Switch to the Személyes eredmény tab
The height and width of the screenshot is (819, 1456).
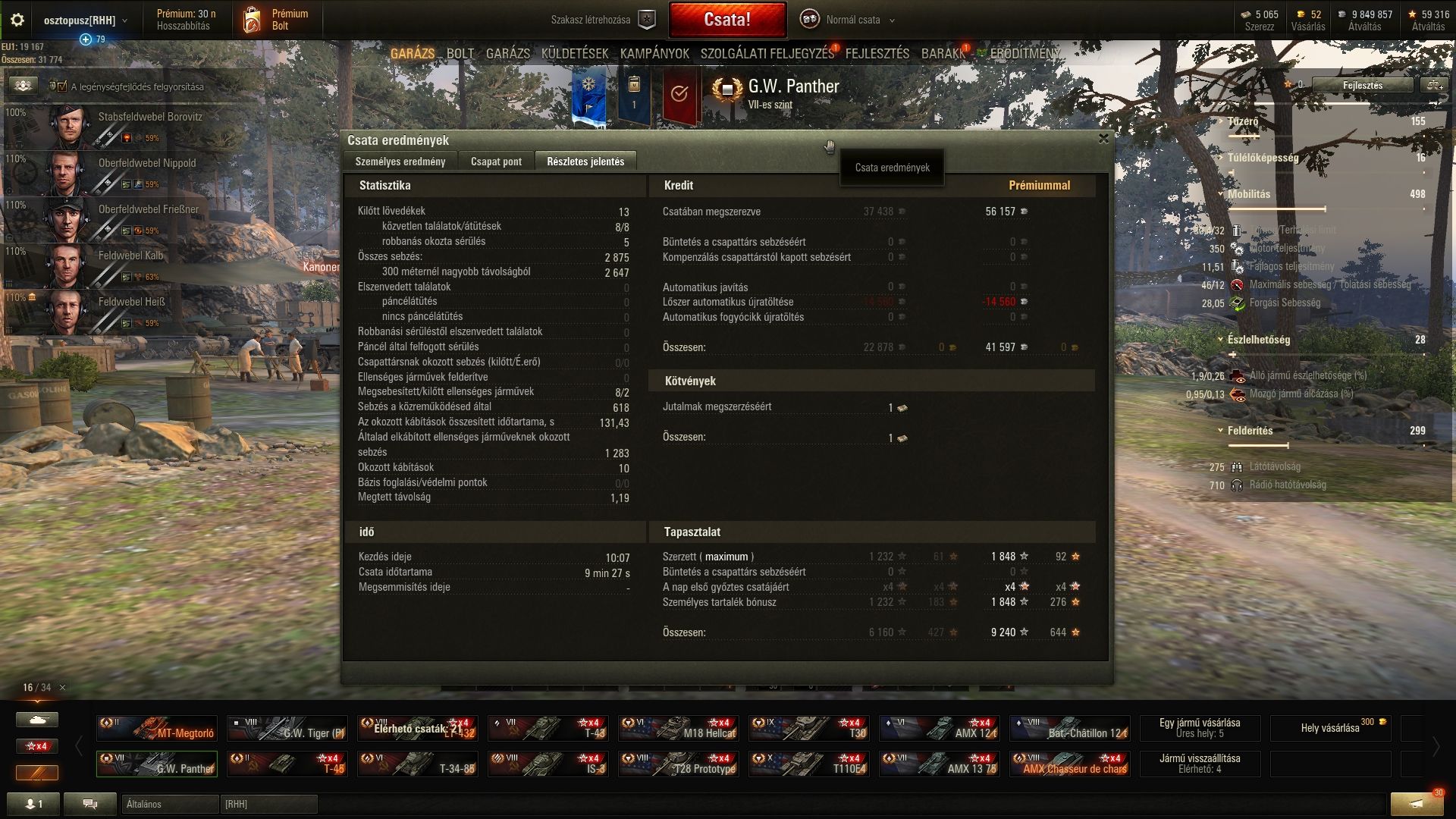(x=400, y=162)
